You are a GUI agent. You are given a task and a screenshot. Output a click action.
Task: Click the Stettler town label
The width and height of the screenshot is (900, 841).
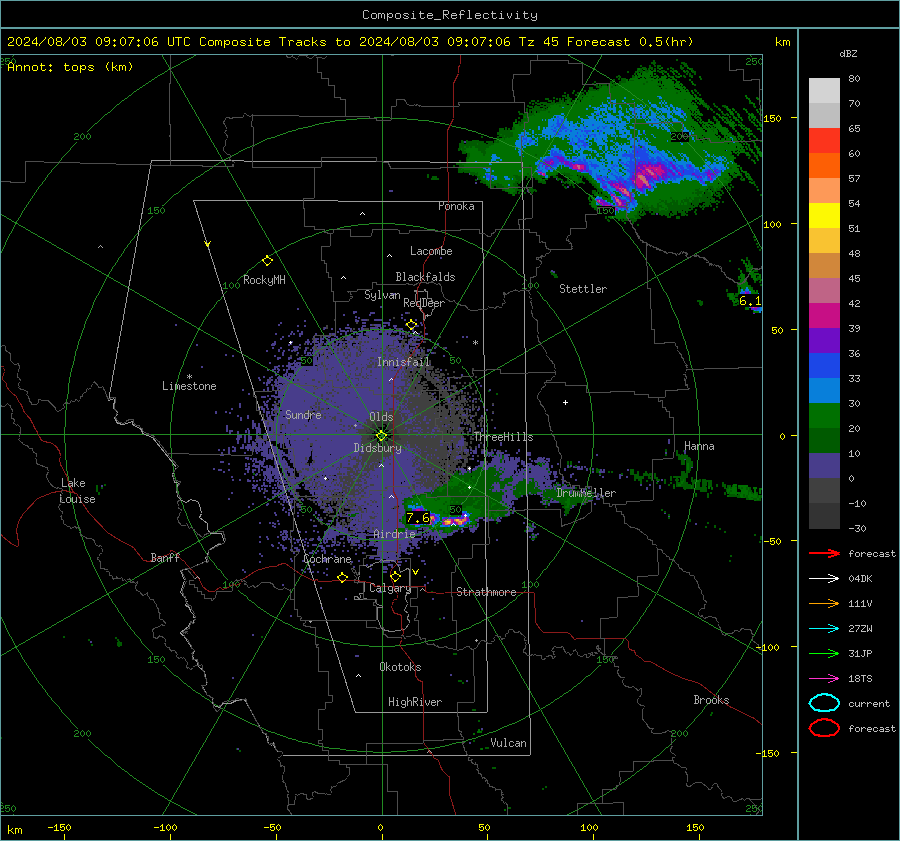coord(583,289)
